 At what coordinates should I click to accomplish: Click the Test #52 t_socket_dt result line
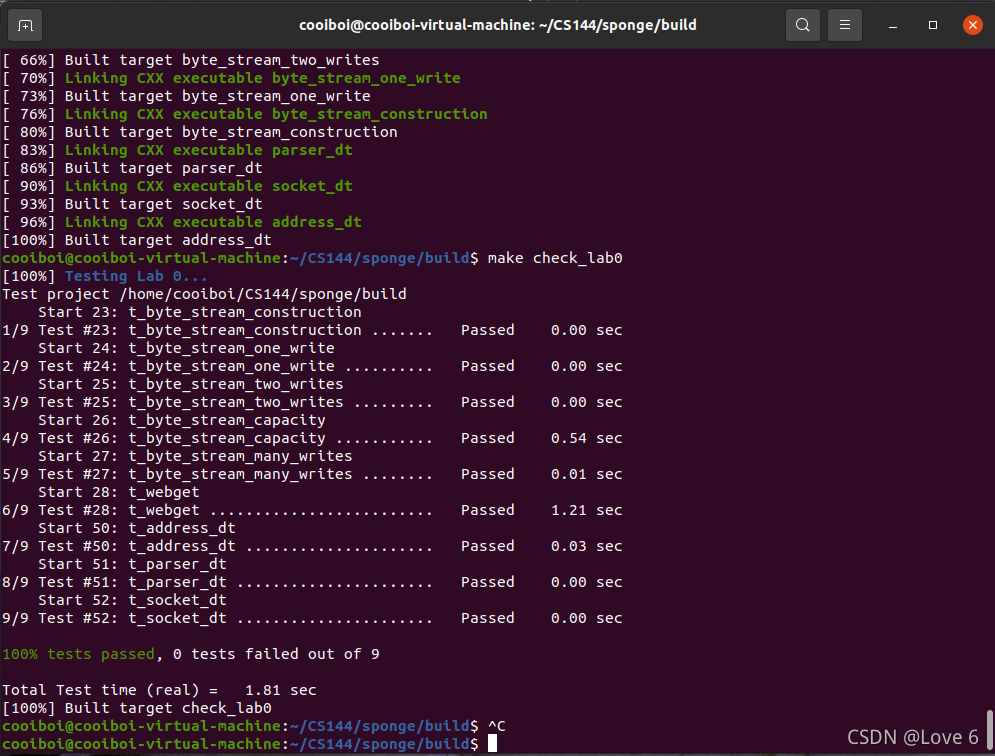pyautogui.click(x=312, y=618)
